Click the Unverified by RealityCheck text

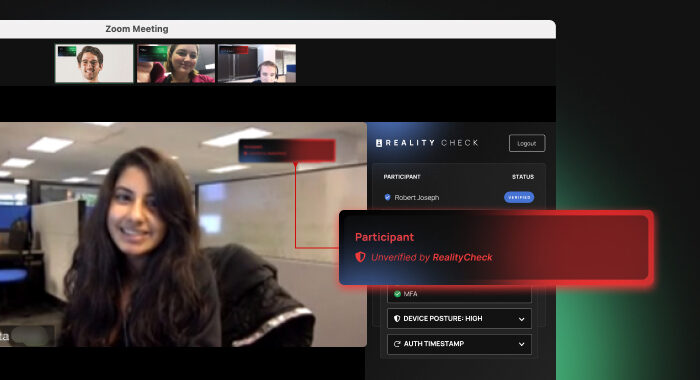click(432, 257)
